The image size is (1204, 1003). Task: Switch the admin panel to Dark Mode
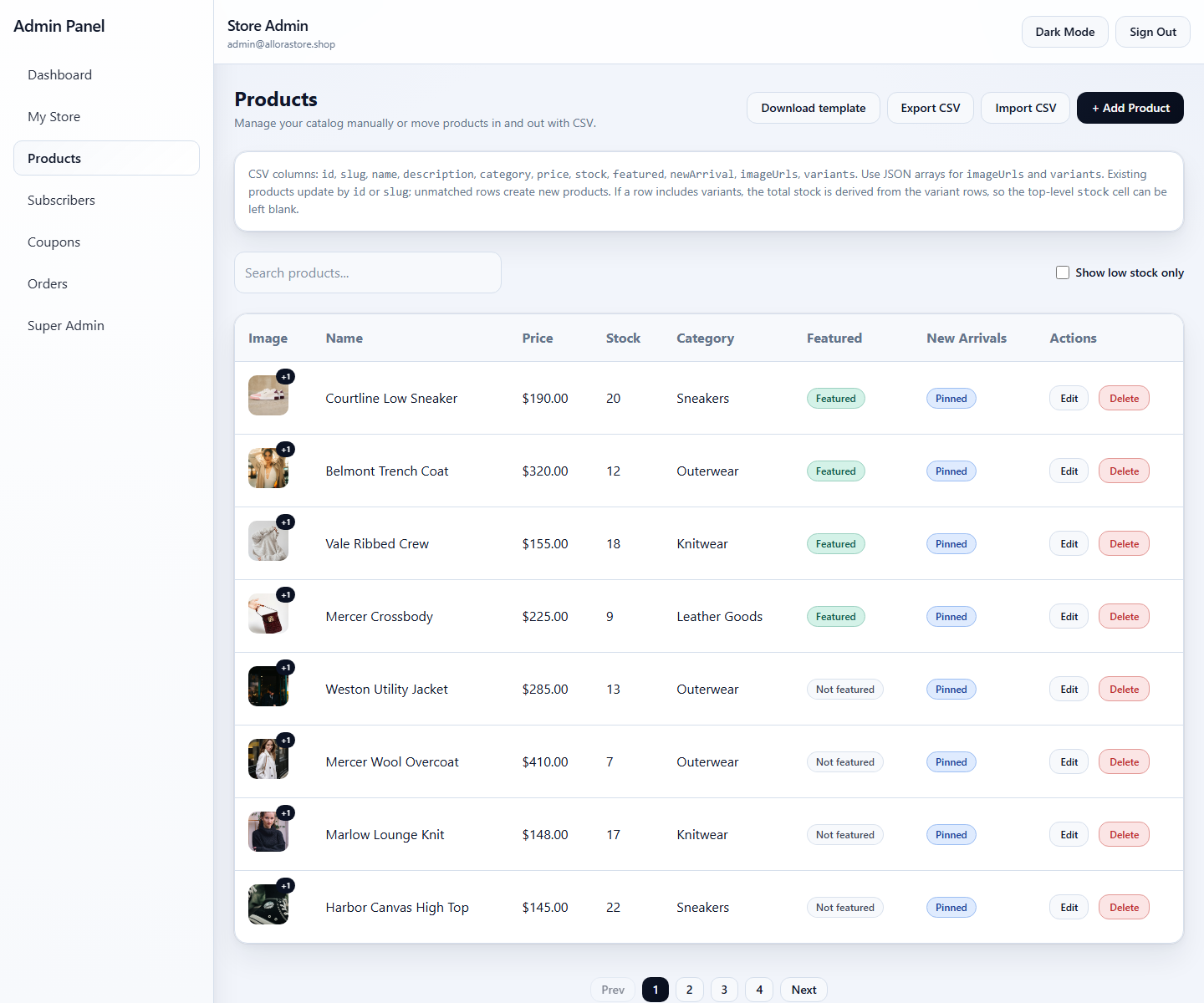[1064, 31]
